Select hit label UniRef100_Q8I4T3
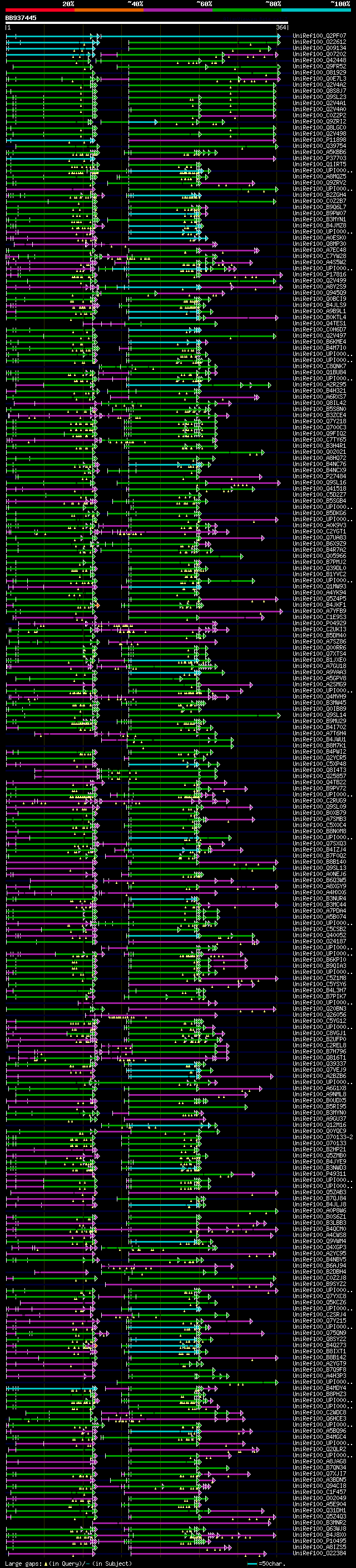Screen dimensions: 356x1568 tap(319, 770)
